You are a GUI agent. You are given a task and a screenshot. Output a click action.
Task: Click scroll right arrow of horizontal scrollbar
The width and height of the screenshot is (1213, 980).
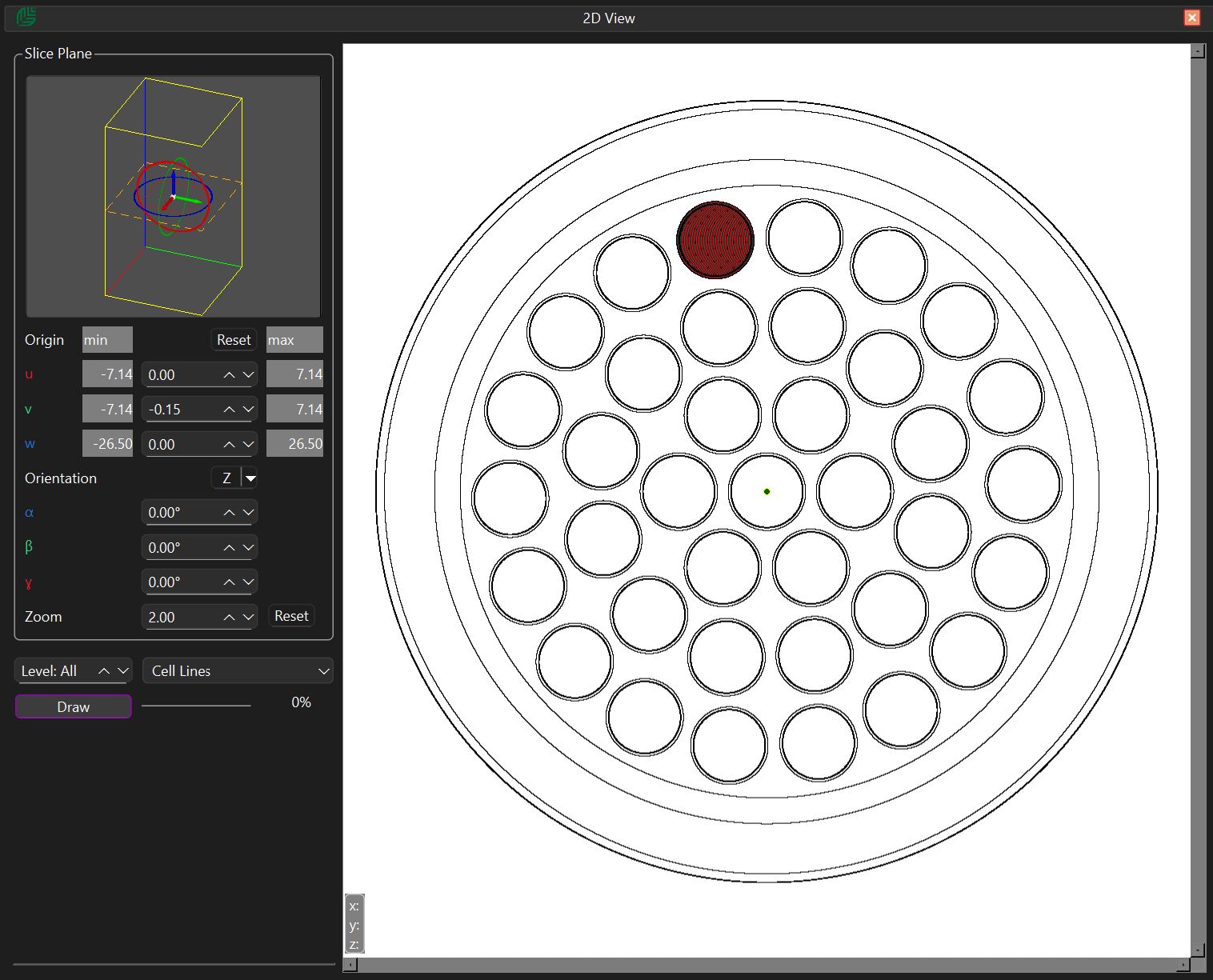point(1183,965)
